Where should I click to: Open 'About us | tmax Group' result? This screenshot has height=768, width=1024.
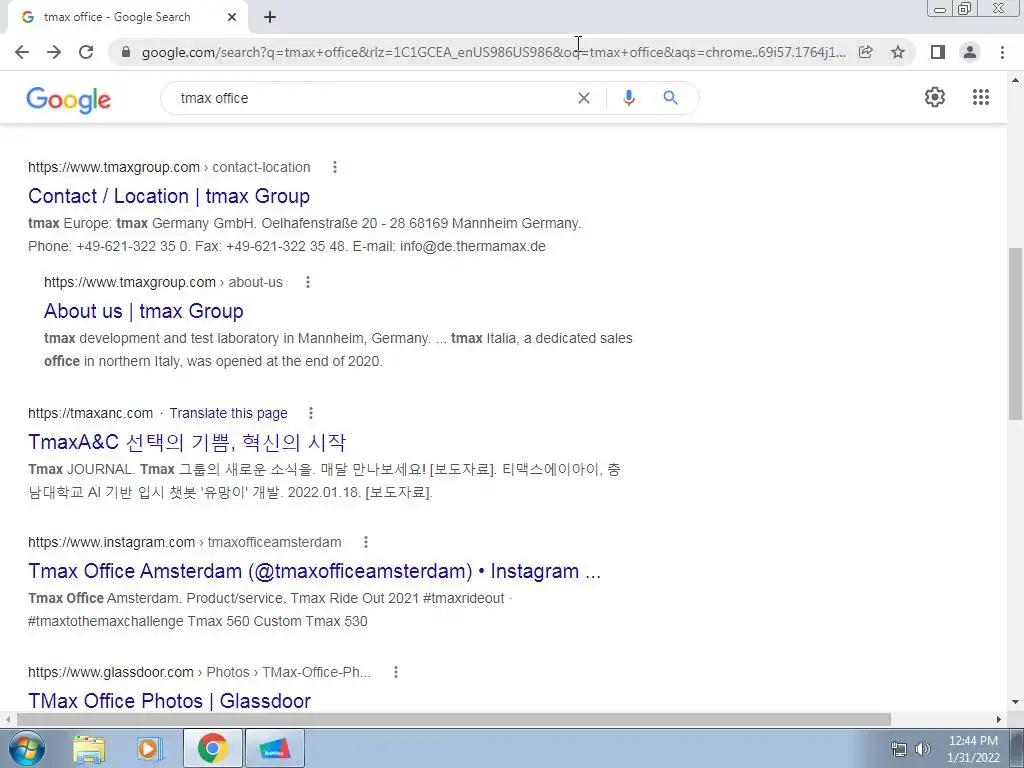tap(144, 311)
